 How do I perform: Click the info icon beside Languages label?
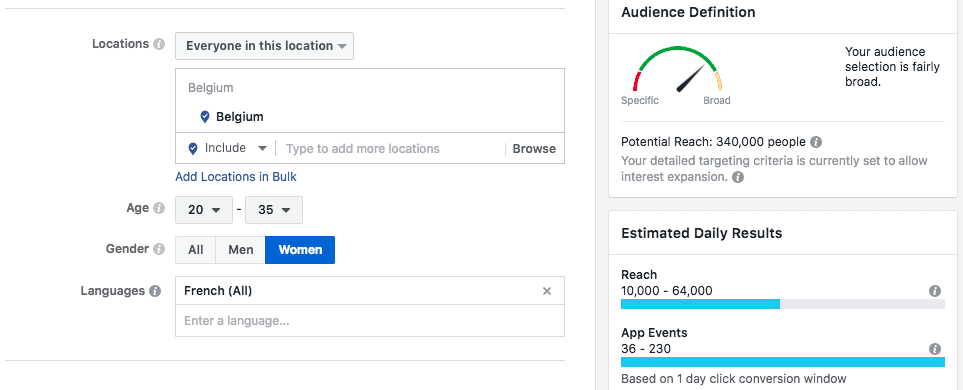pyautogui.click(x=155, y=291)
